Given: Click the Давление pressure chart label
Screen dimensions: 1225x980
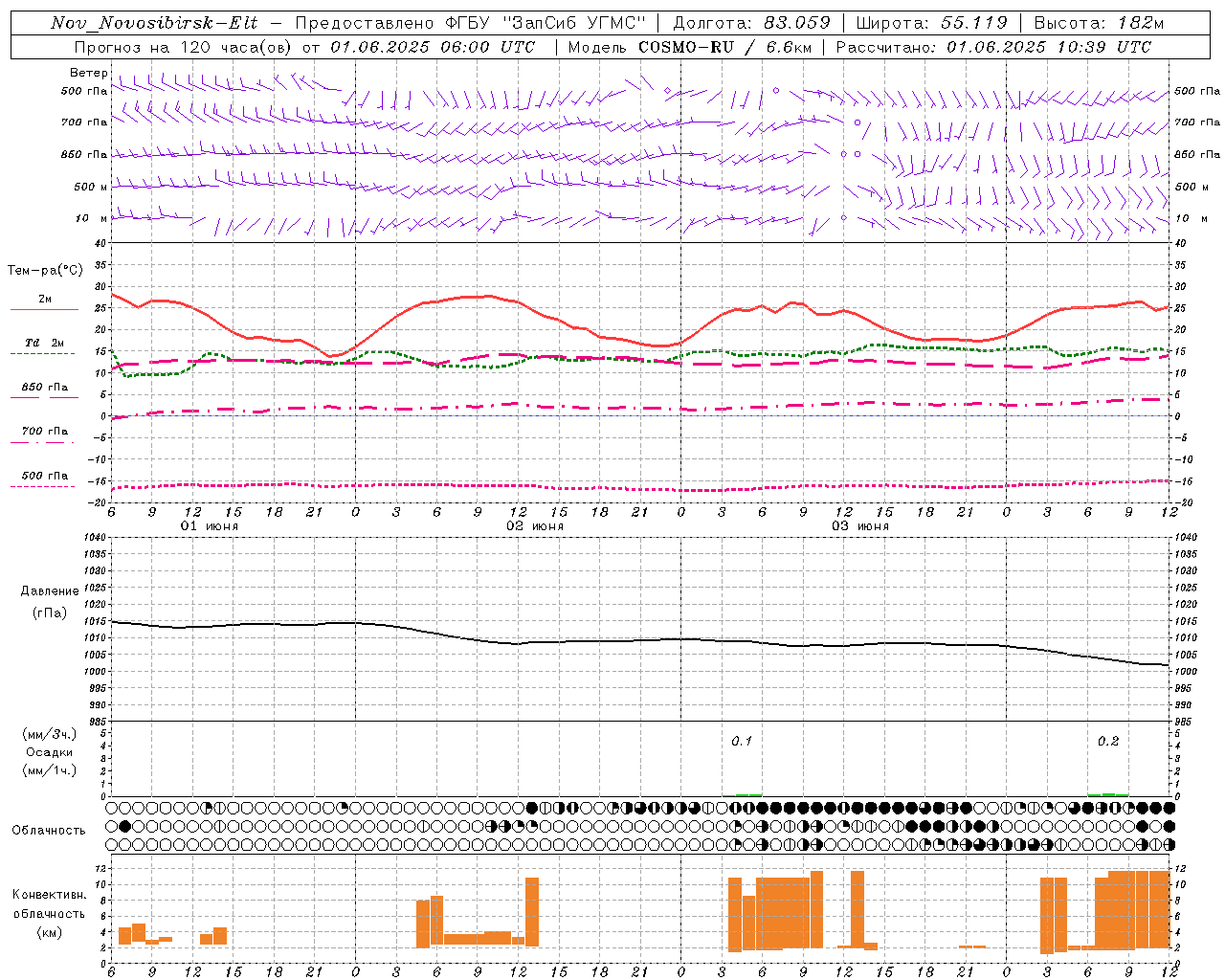Looking at the screenshot, I should (x=50, y=591).
